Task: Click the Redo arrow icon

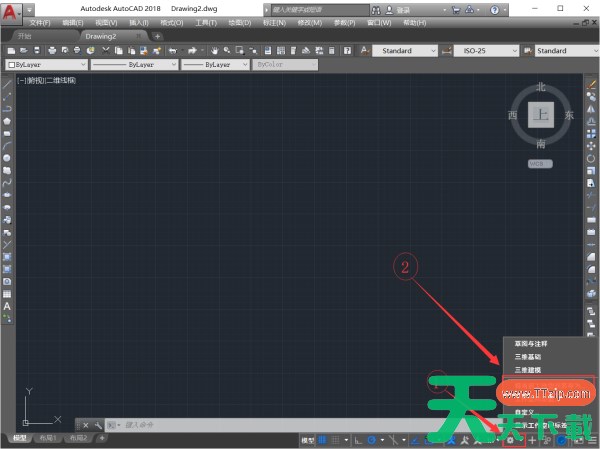Action: (192, 51)
